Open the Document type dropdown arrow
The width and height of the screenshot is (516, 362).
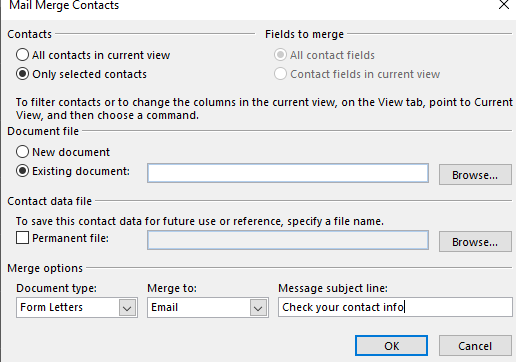click(x=127, y=307)
